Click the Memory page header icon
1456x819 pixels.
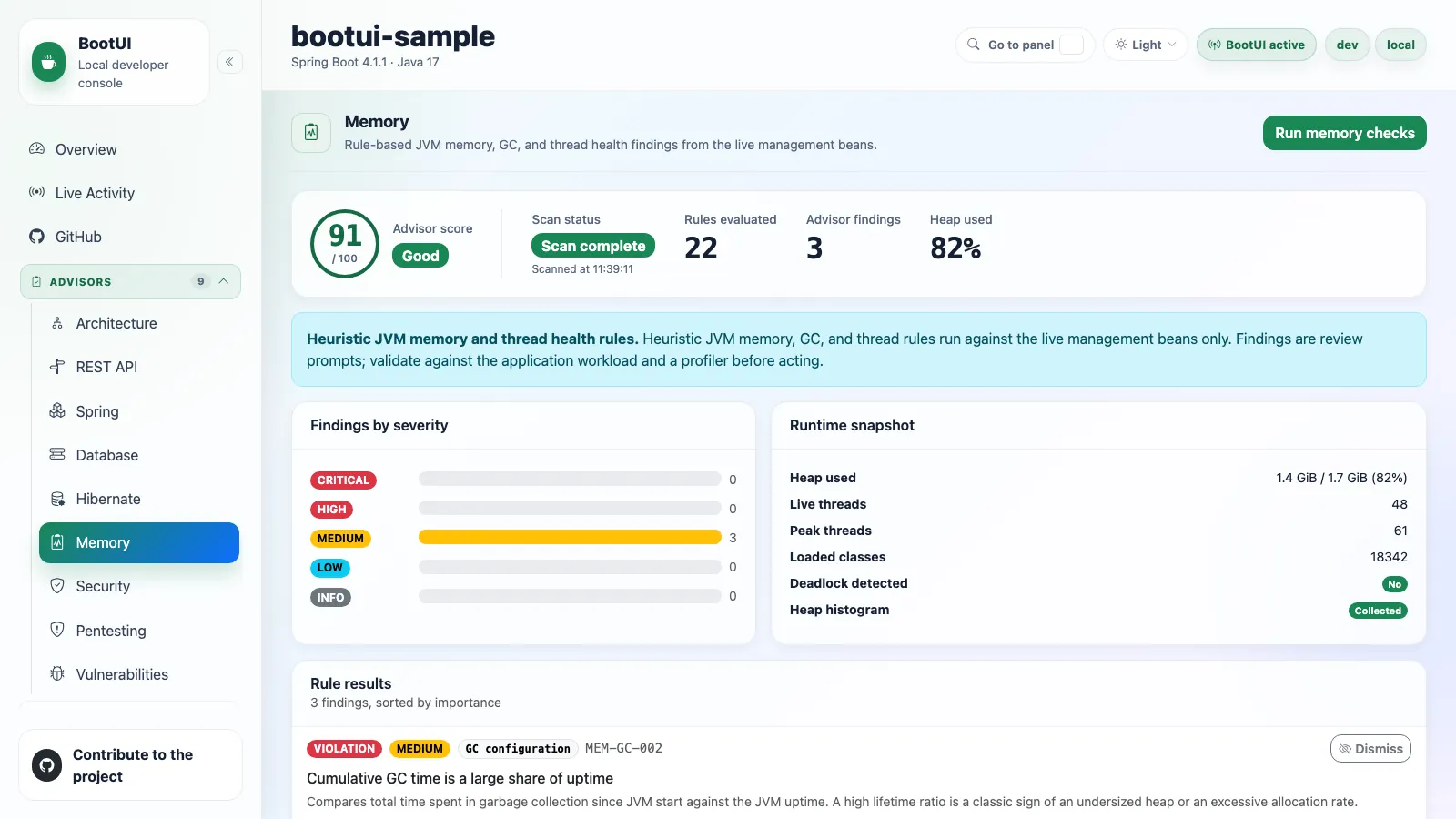tap(311, 133)
